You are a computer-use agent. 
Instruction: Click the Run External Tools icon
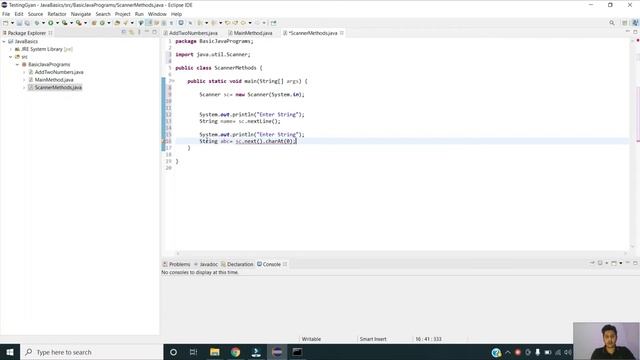coord(79,23)
